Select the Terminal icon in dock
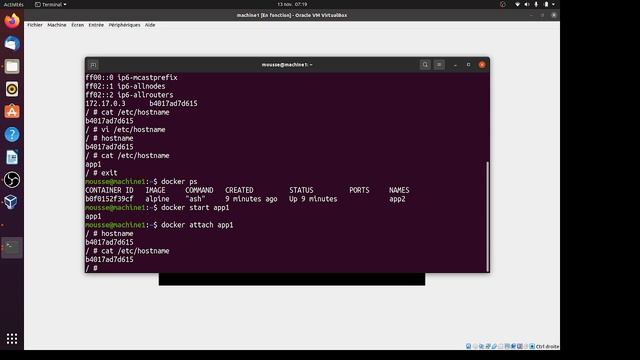The image size is (640, 360). (x=12, y=247)
